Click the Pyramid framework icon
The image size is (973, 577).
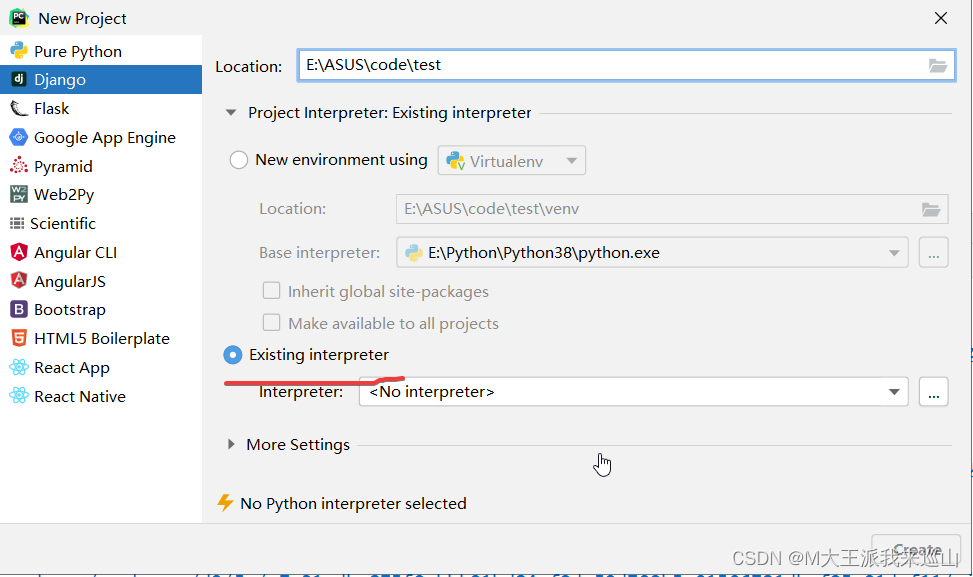point(19,166)
